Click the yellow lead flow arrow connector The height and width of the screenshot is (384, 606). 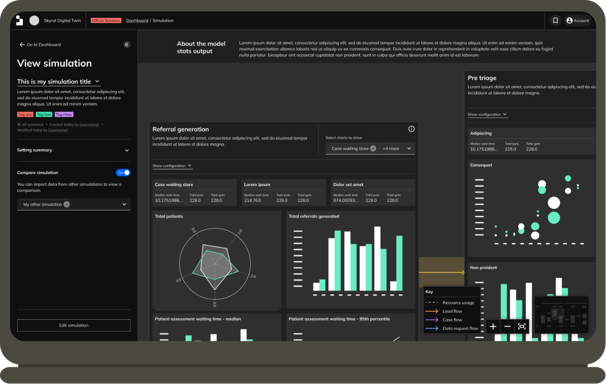pos(442,272)
